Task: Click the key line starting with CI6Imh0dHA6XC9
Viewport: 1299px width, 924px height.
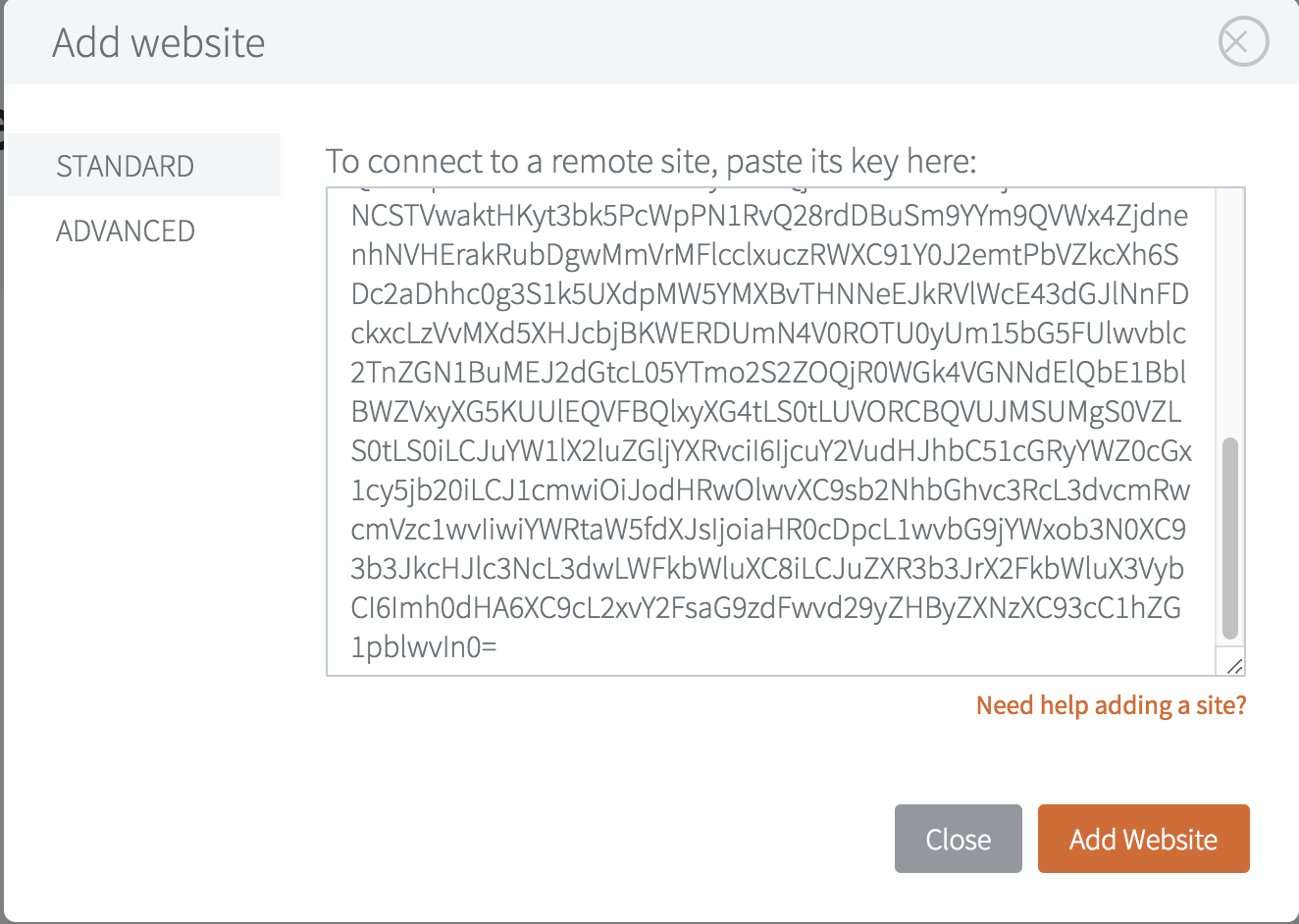Action: coord(765,608)
